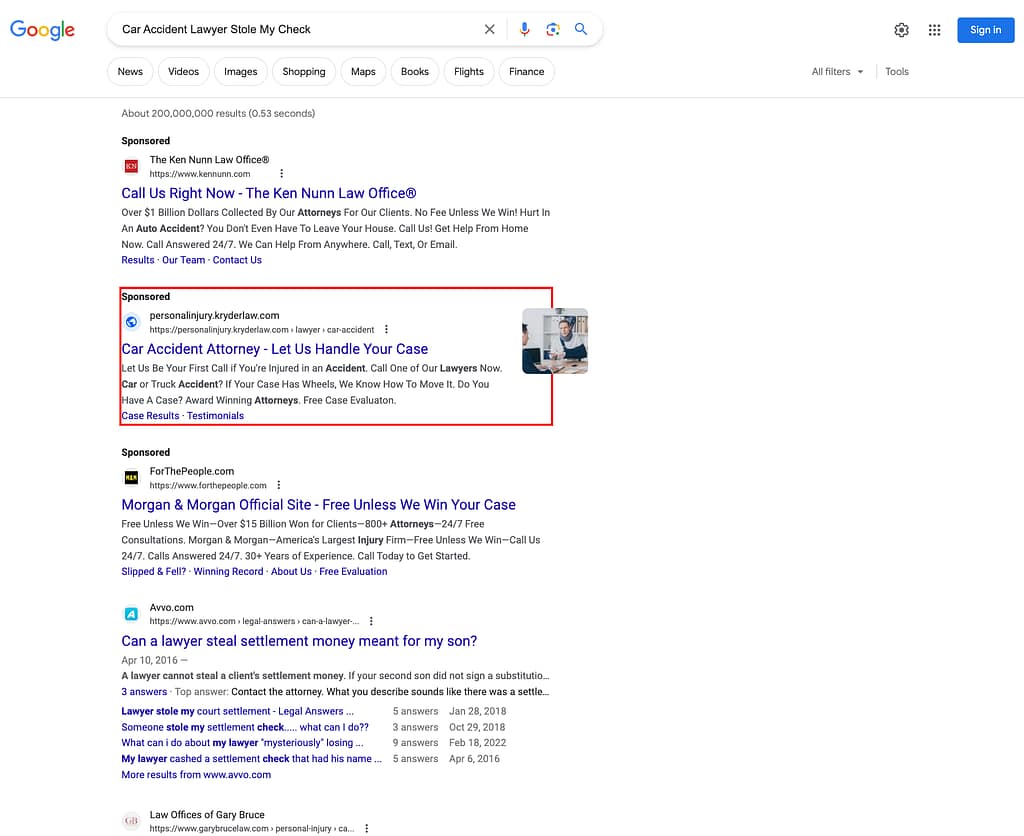This screenshot has width=1024, height=836.
Task: Switch to the Images tab
Action: [x=240, y=72]
